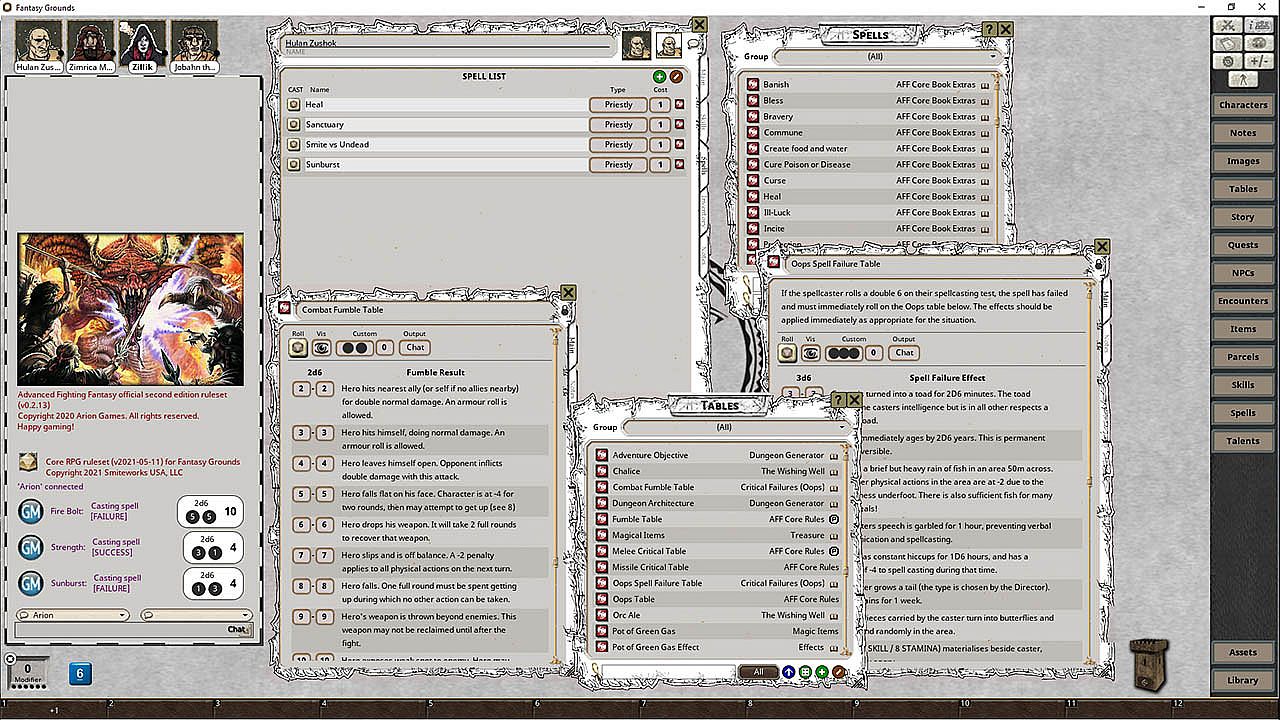Toggle Tables list edit mode pencil
This screenshot has width=1280, height=720.
[838, 672]
